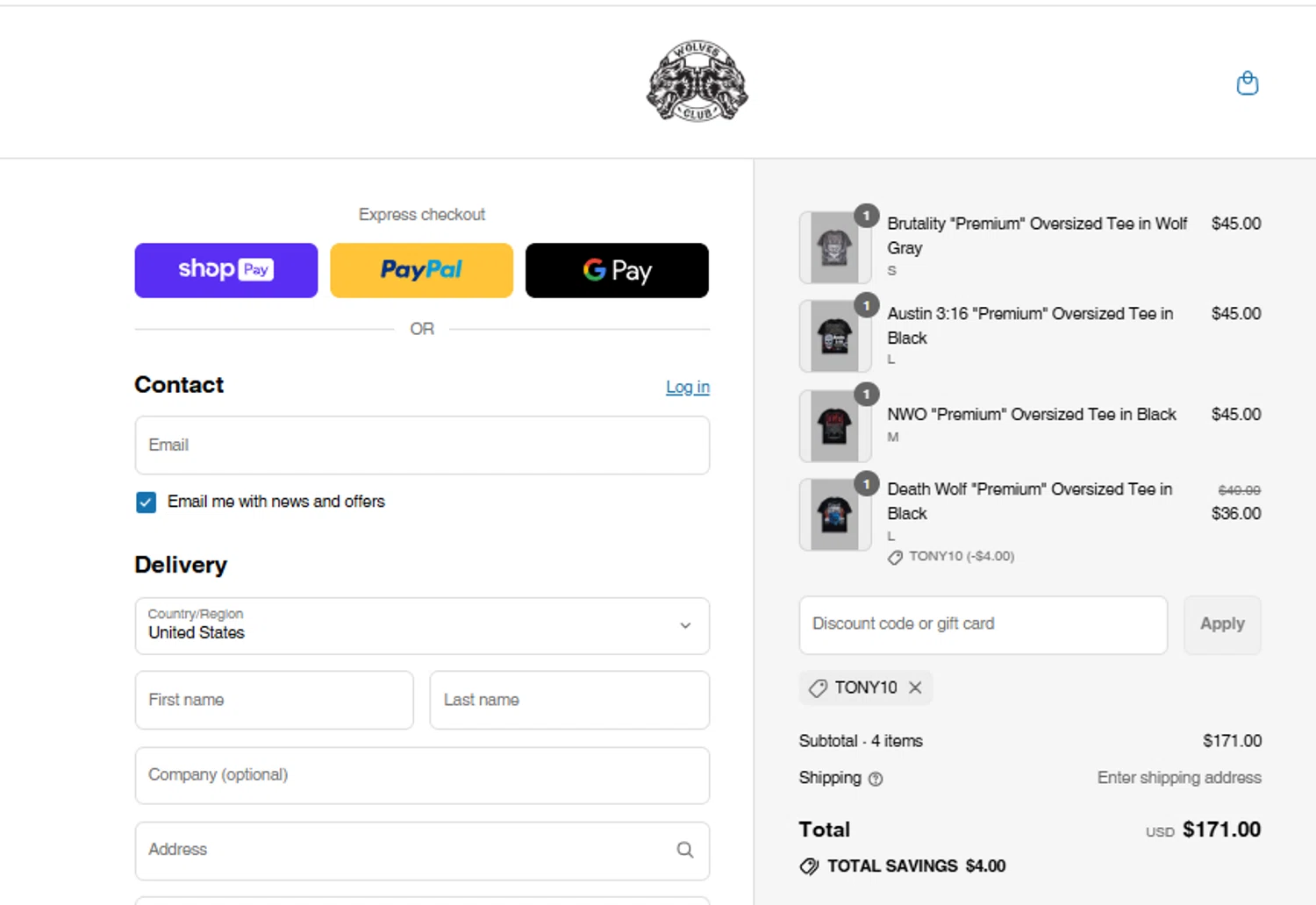Click the Last name field
This screenshot has height=905, width=1316.
point(569,700)
